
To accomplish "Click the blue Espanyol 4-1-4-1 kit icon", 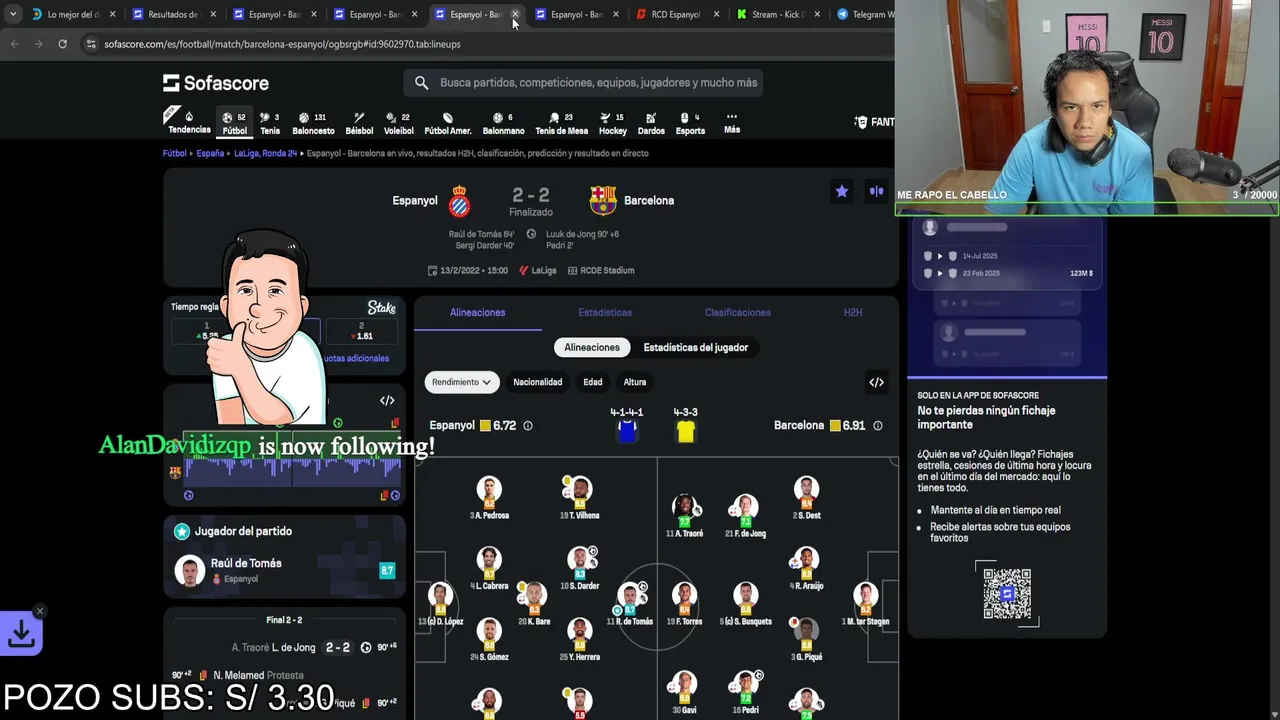I will tap(627, 431).
